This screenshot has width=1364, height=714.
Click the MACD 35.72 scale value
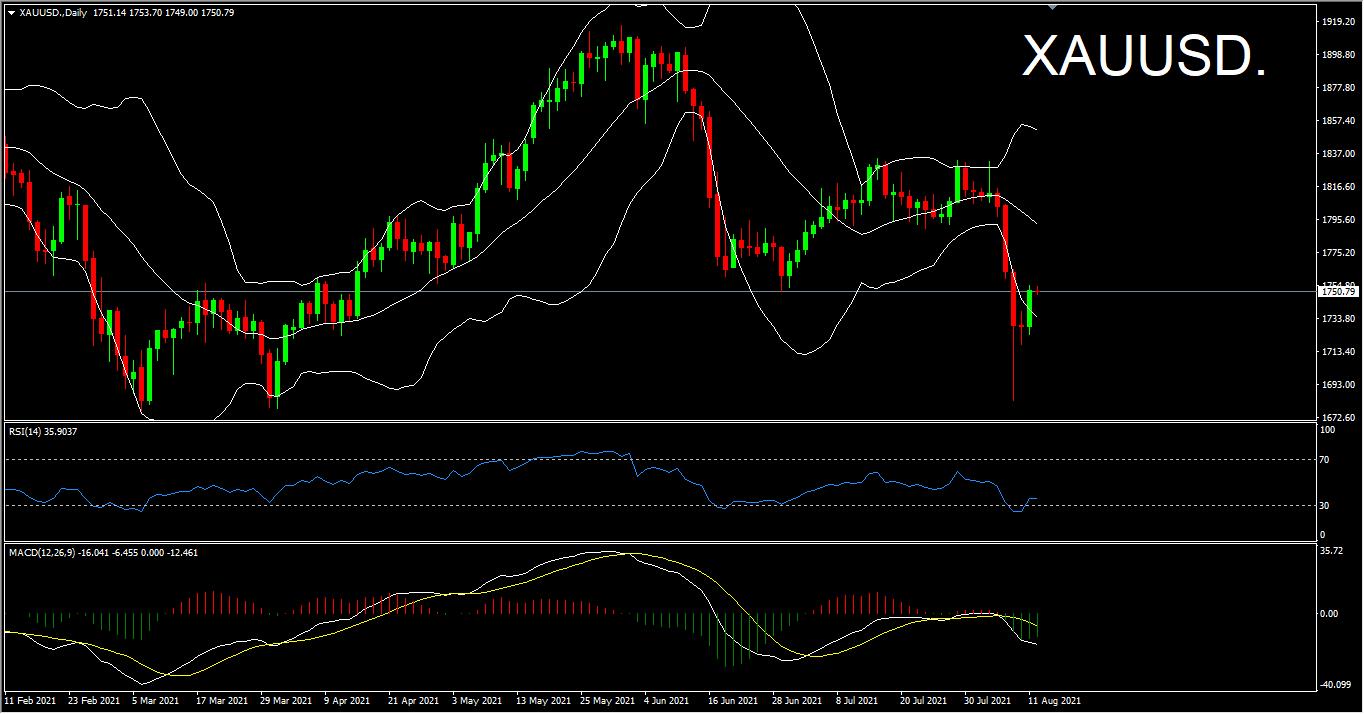(1331, 551)
